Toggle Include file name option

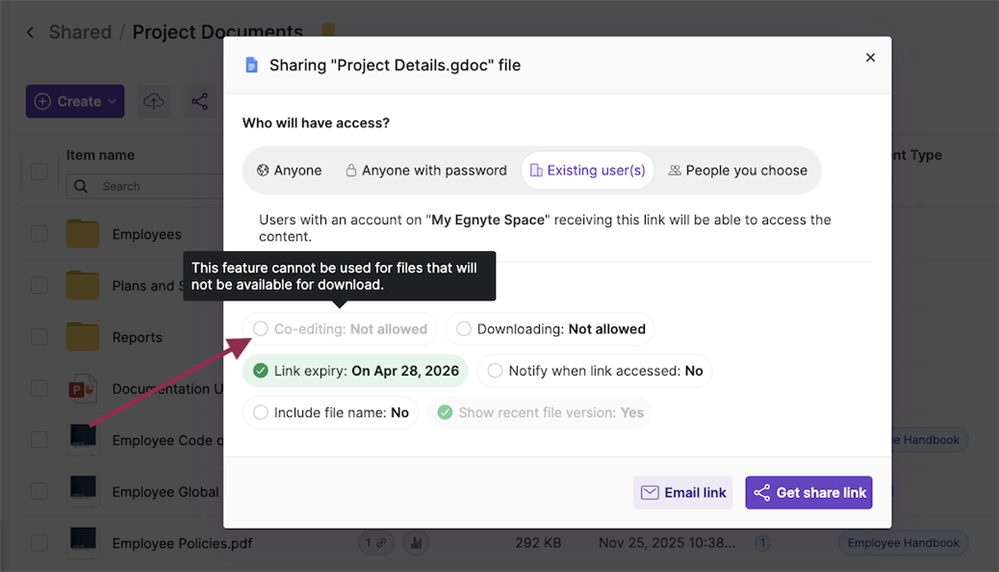tap(330, 413)
